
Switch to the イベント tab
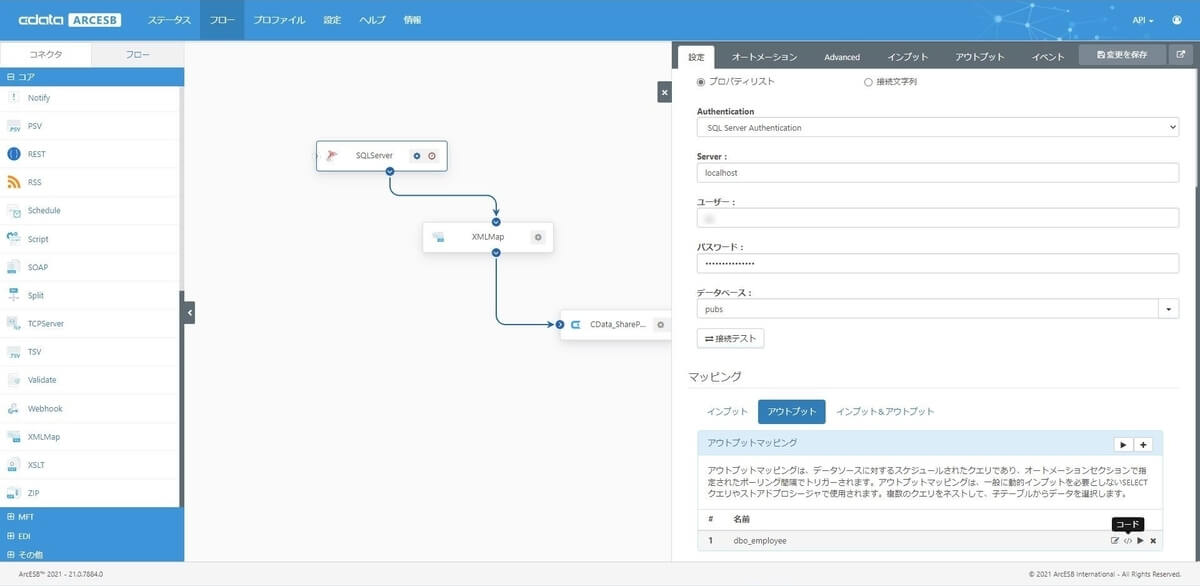pyautogui.click(x=1048, y=57)
